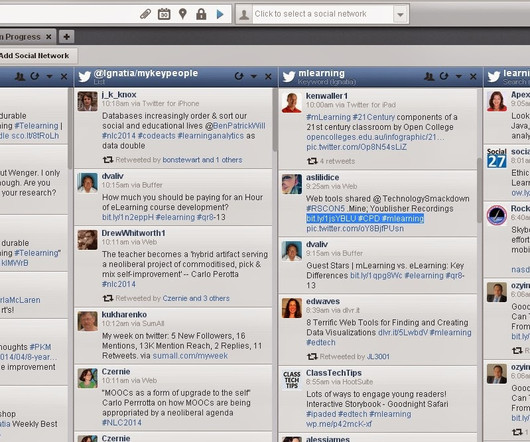Click the mlearning column vertical scrollbar
530x442 pixels.
coord(480,190)
